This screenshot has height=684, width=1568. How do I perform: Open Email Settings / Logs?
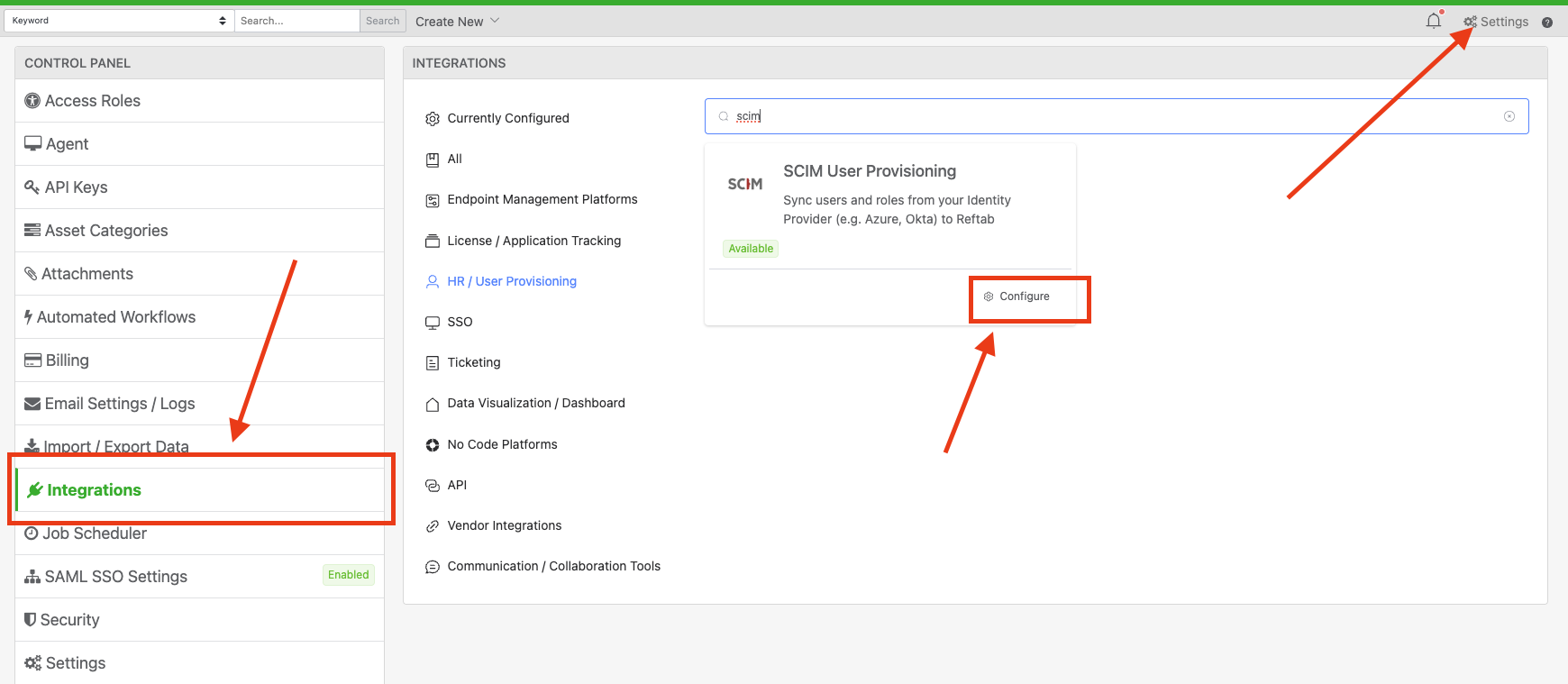tap(199, 404)
